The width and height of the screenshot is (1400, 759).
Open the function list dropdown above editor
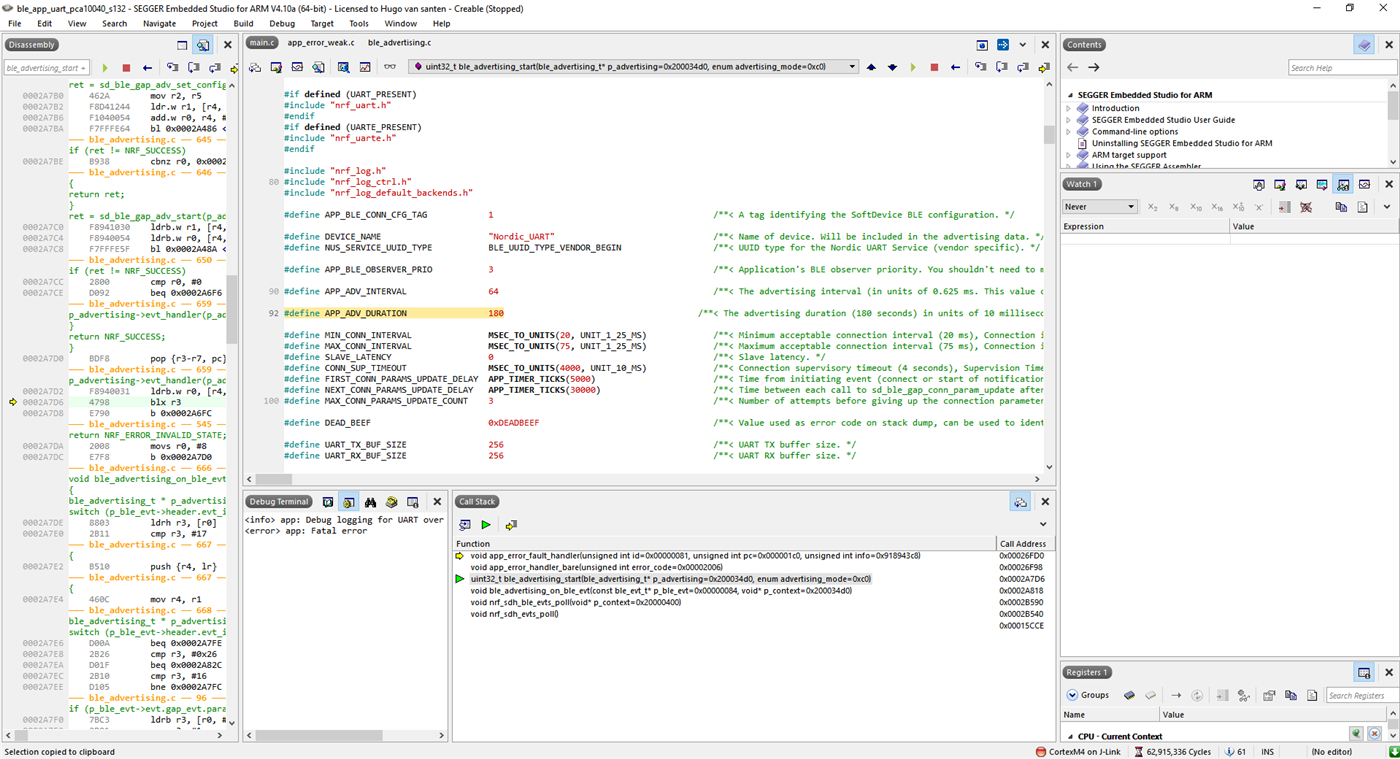[634, 67]
